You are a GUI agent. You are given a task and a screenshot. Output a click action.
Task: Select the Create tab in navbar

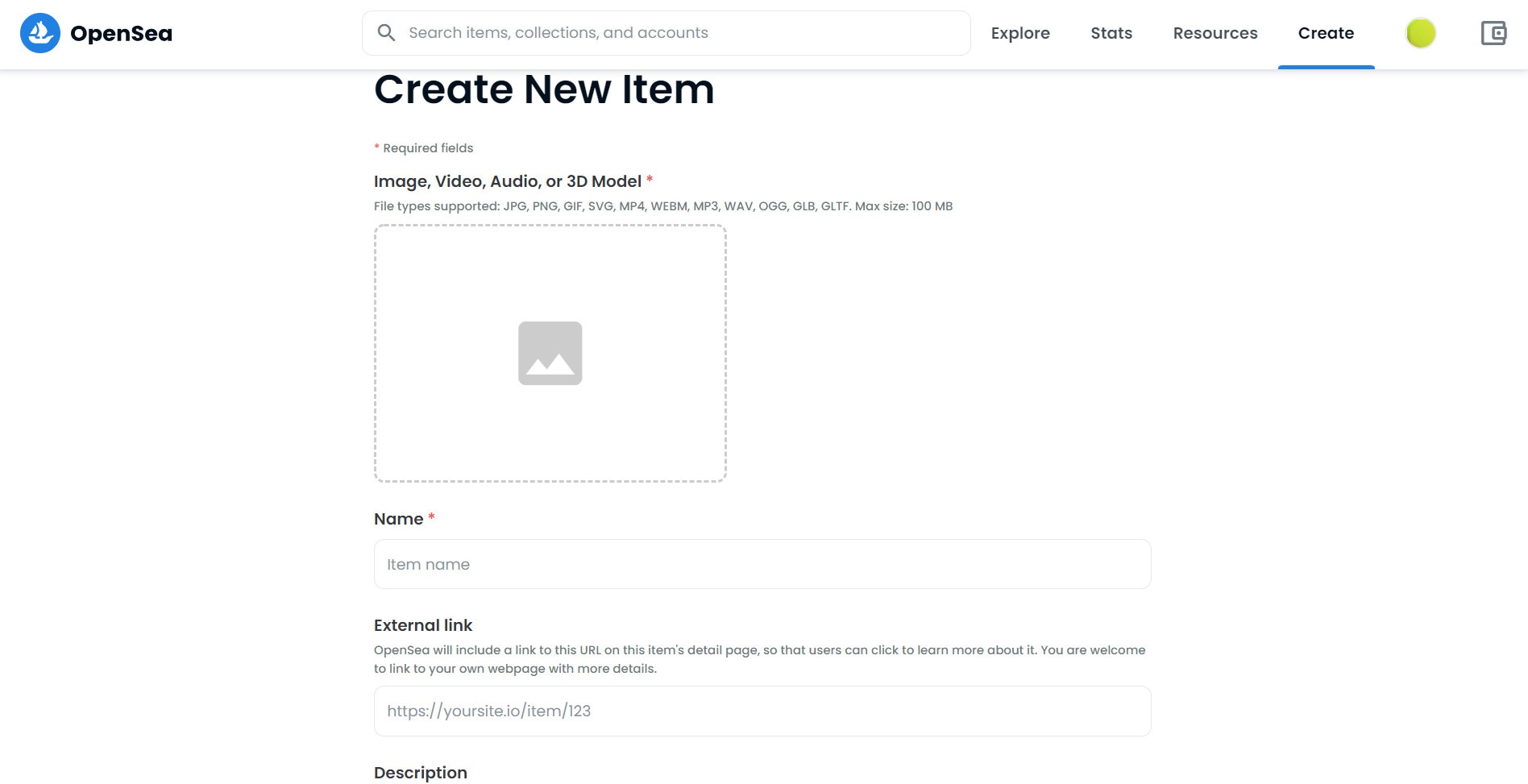click(1325, 33)
